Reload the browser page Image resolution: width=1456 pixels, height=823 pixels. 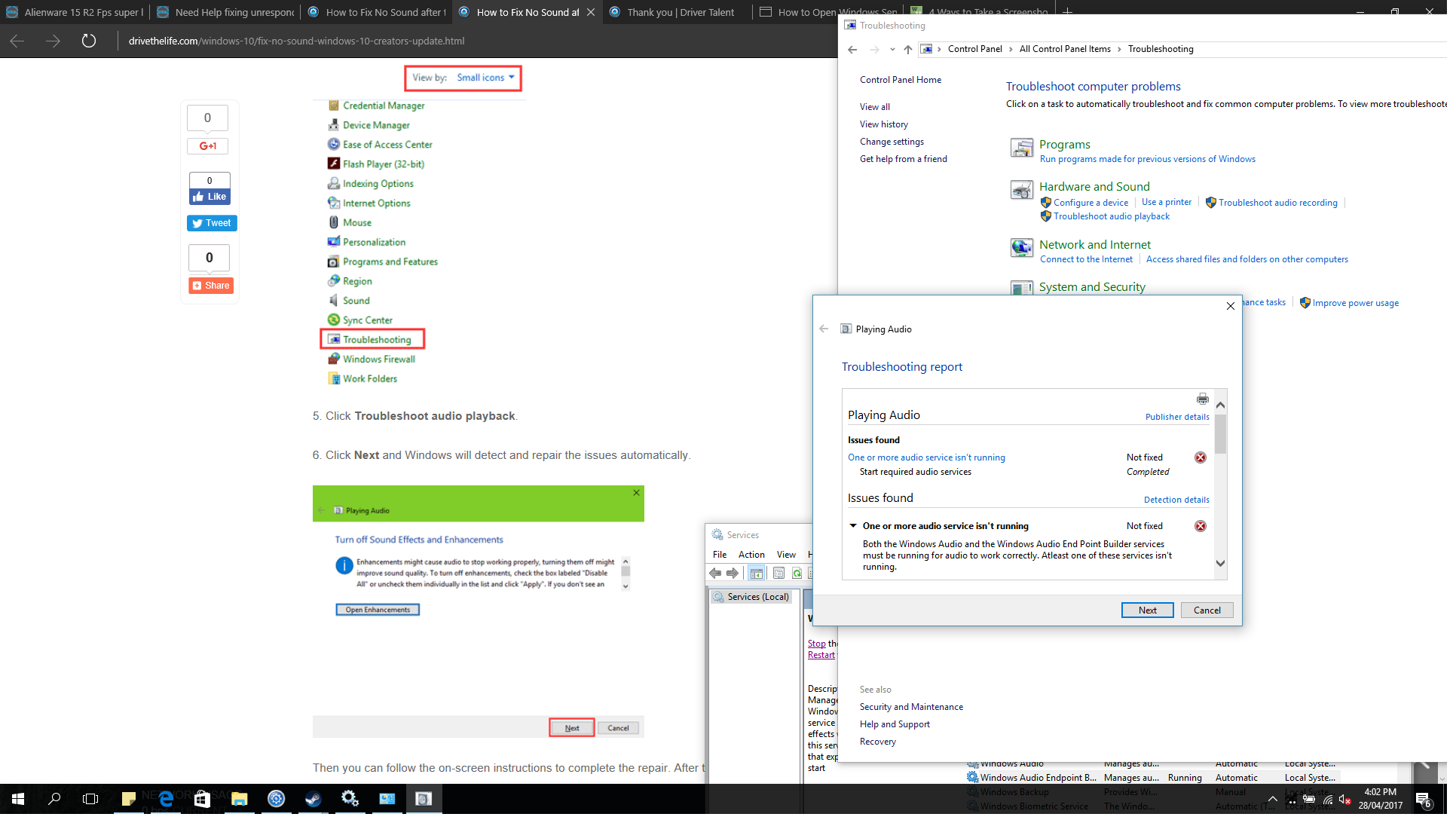coord(90,41)
